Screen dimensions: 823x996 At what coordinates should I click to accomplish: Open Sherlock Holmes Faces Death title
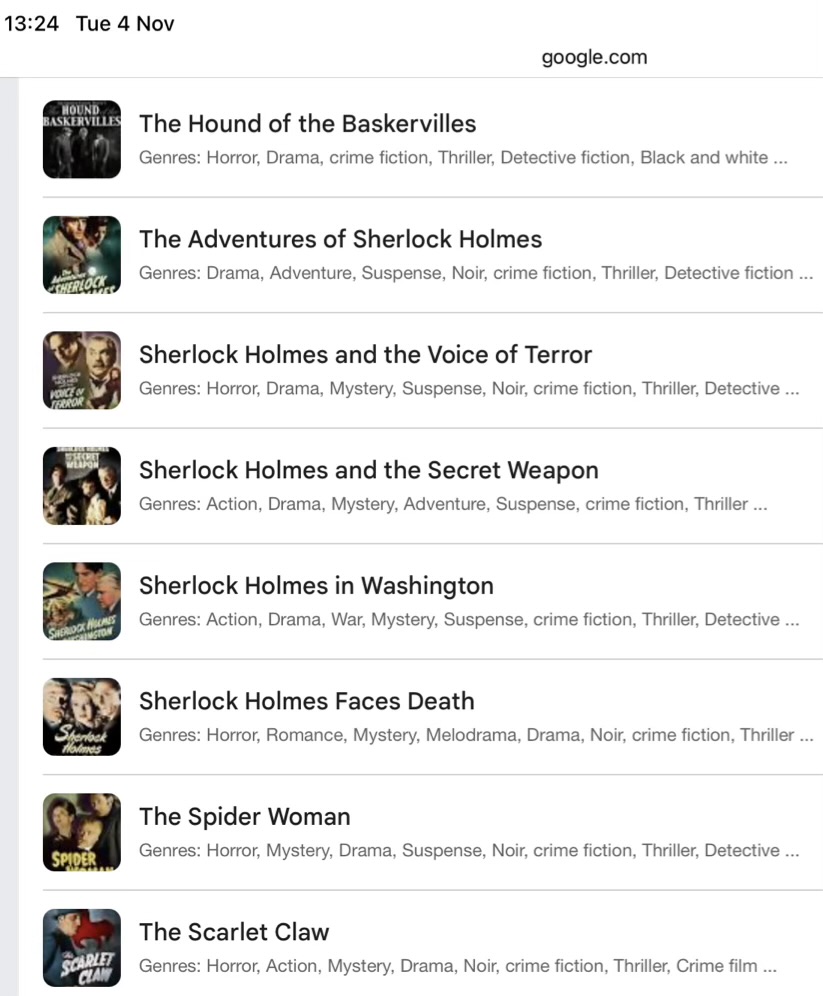click(x=307, y=701)
